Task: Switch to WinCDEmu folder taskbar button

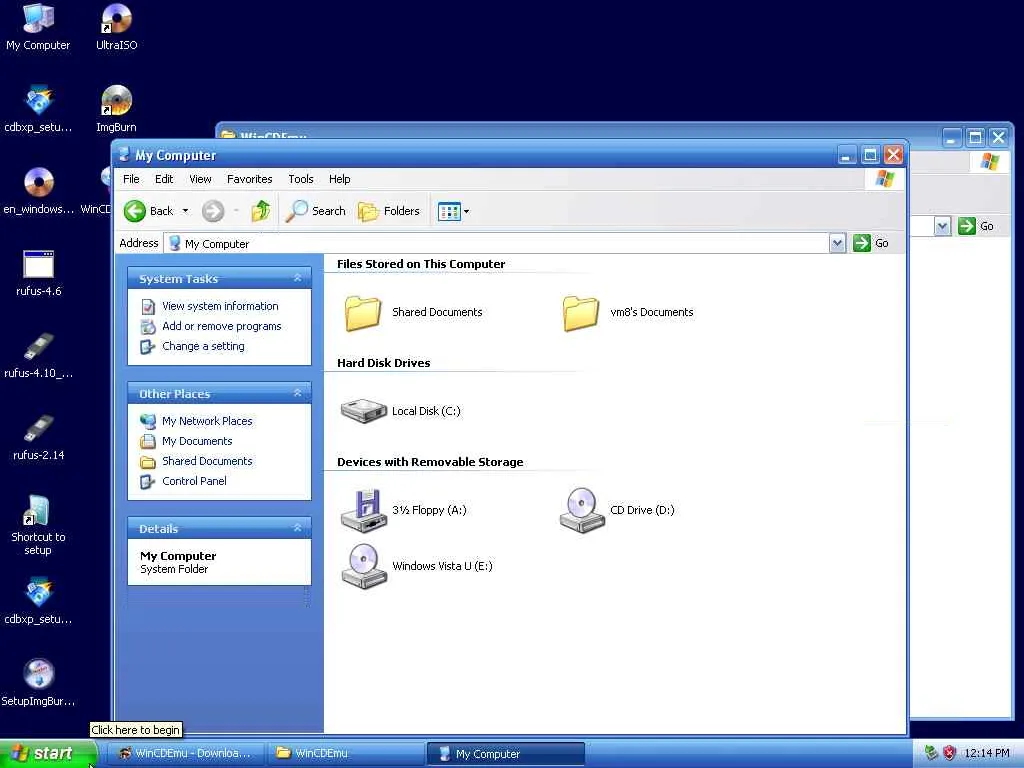Action: (345, 754)
